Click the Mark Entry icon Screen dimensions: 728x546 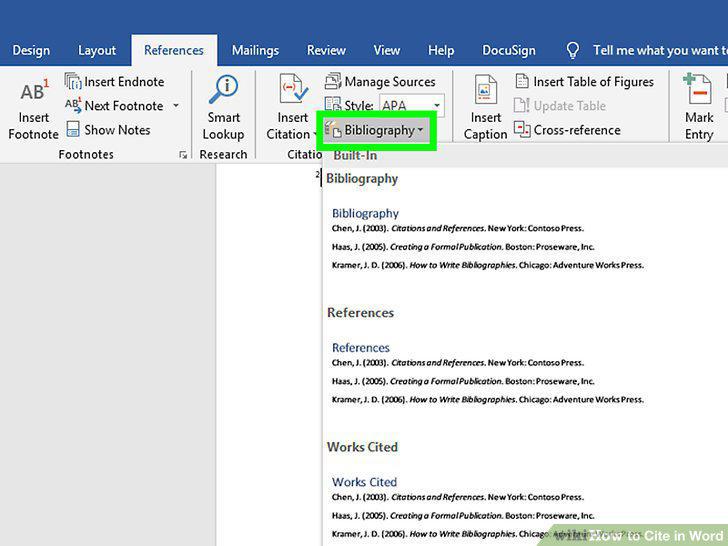697,89
